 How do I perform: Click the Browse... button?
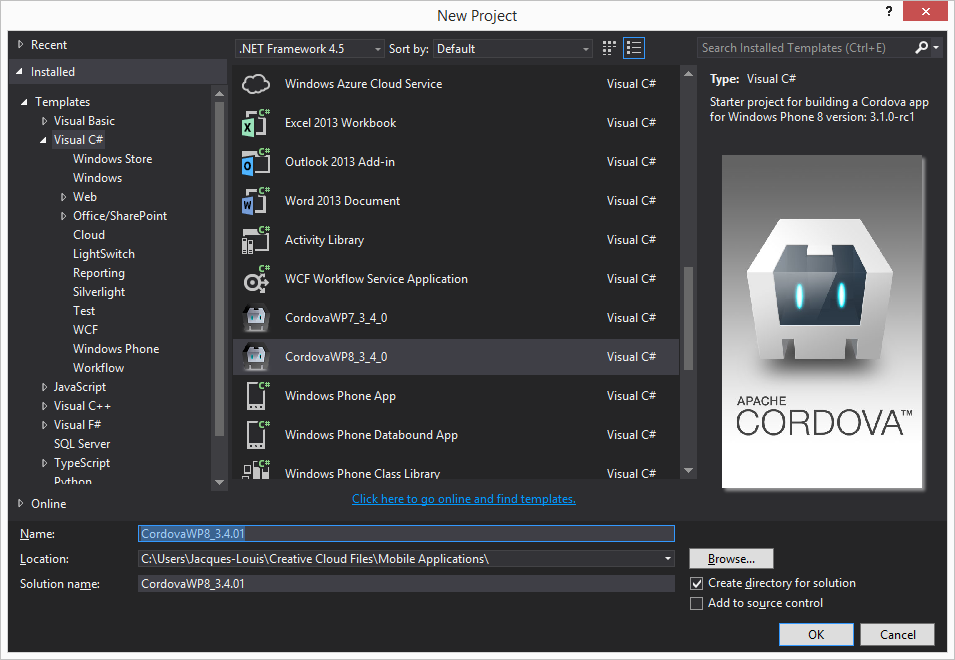[x=731, y=558]
